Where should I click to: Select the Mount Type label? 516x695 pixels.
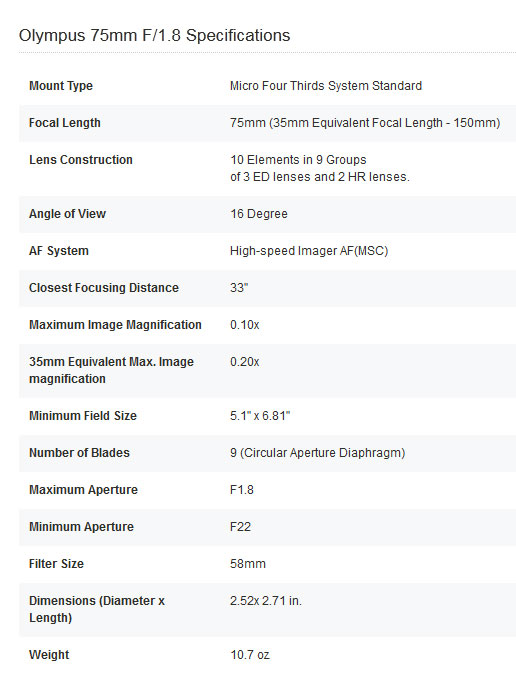[x=61, y=86]
